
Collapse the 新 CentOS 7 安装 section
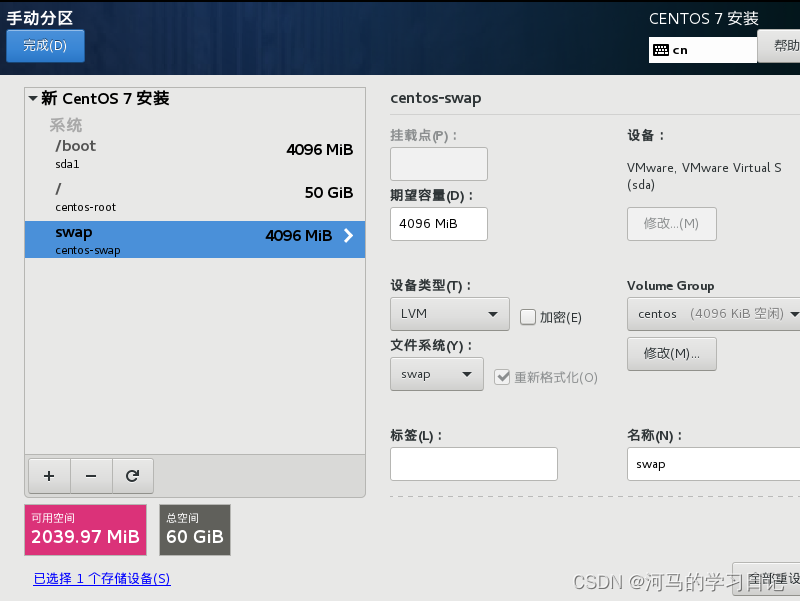pos(33,98)
